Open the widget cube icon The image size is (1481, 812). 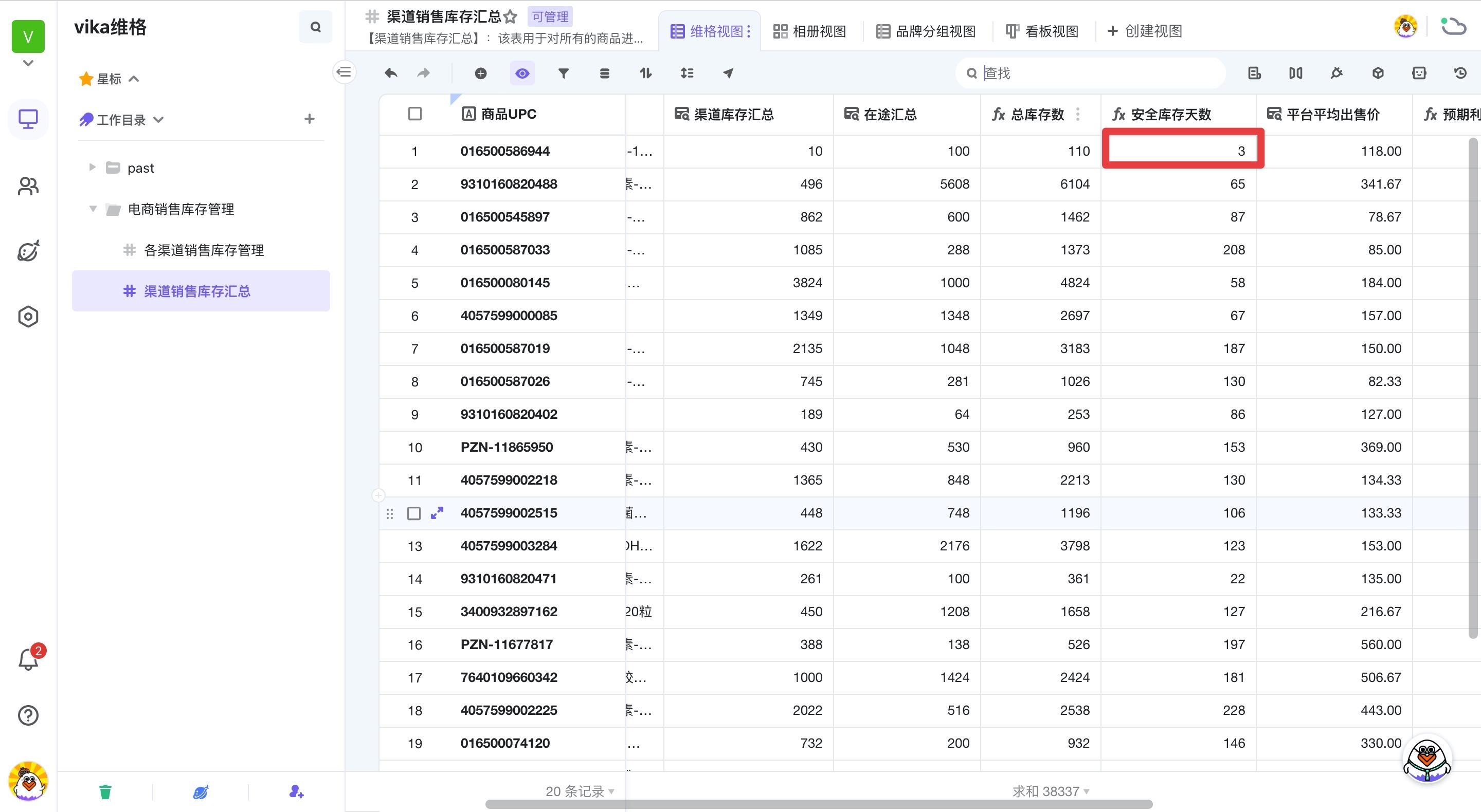coord(1378,73)
